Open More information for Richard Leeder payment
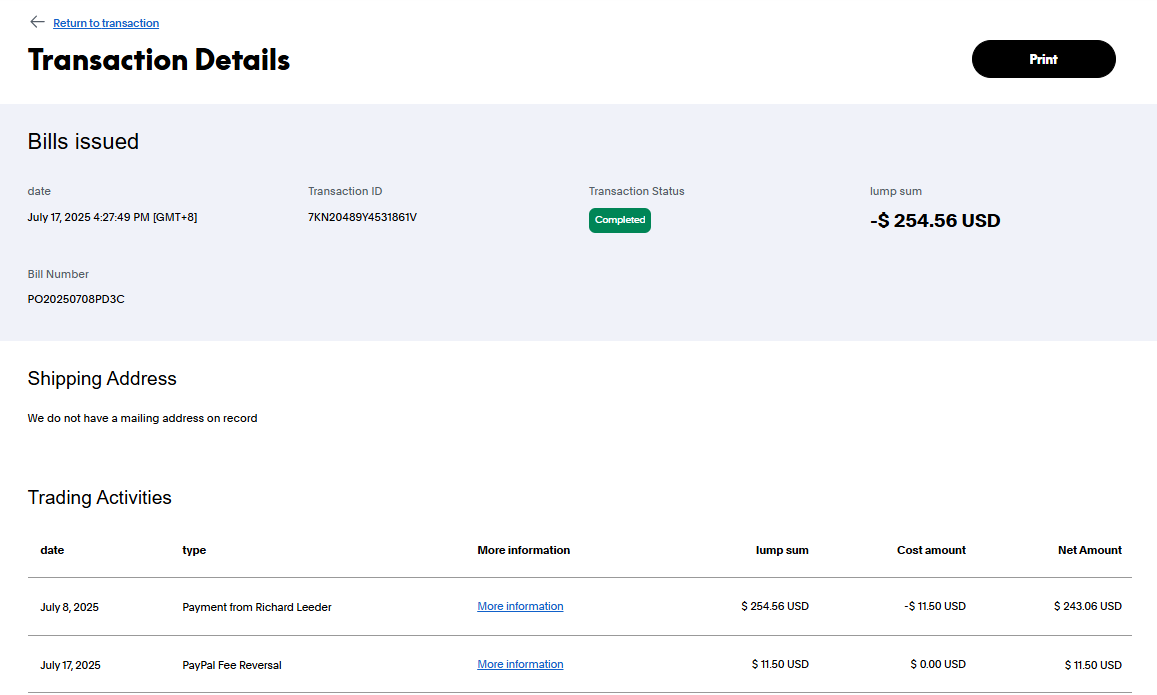This screenshot has height=695, width=1157. click(520, 606)
